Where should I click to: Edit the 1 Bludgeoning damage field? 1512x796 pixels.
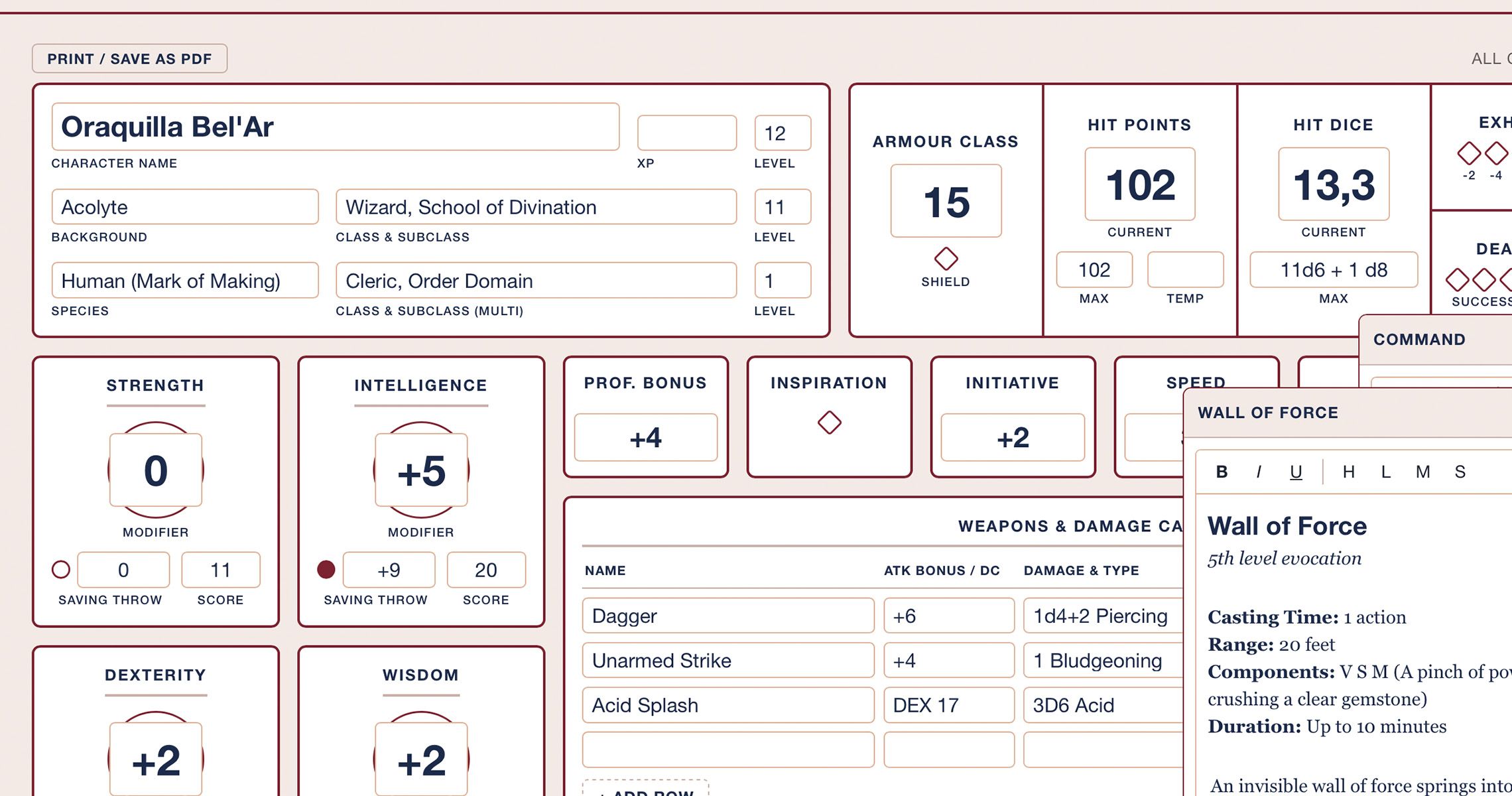pyautogui.click(x=1103, y=660)
